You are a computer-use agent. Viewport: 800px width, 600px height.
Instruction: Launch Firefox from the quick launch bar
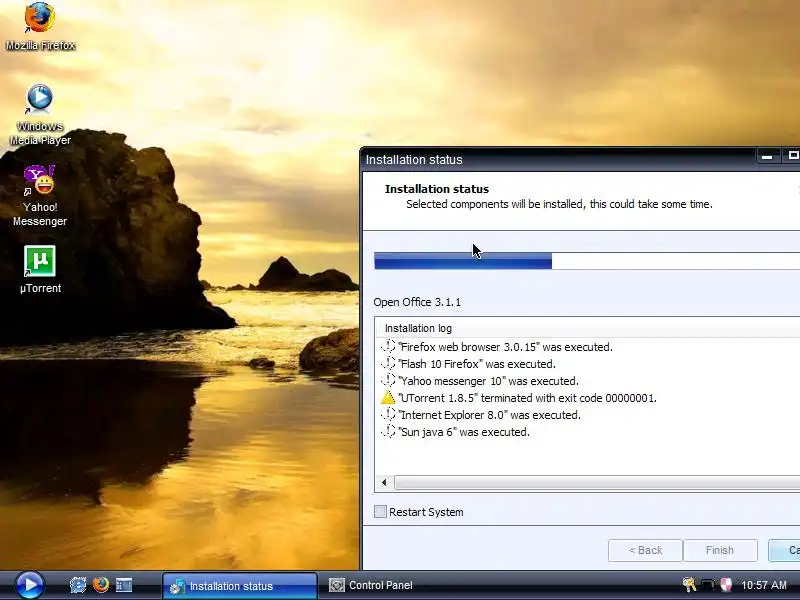(101, 585)
